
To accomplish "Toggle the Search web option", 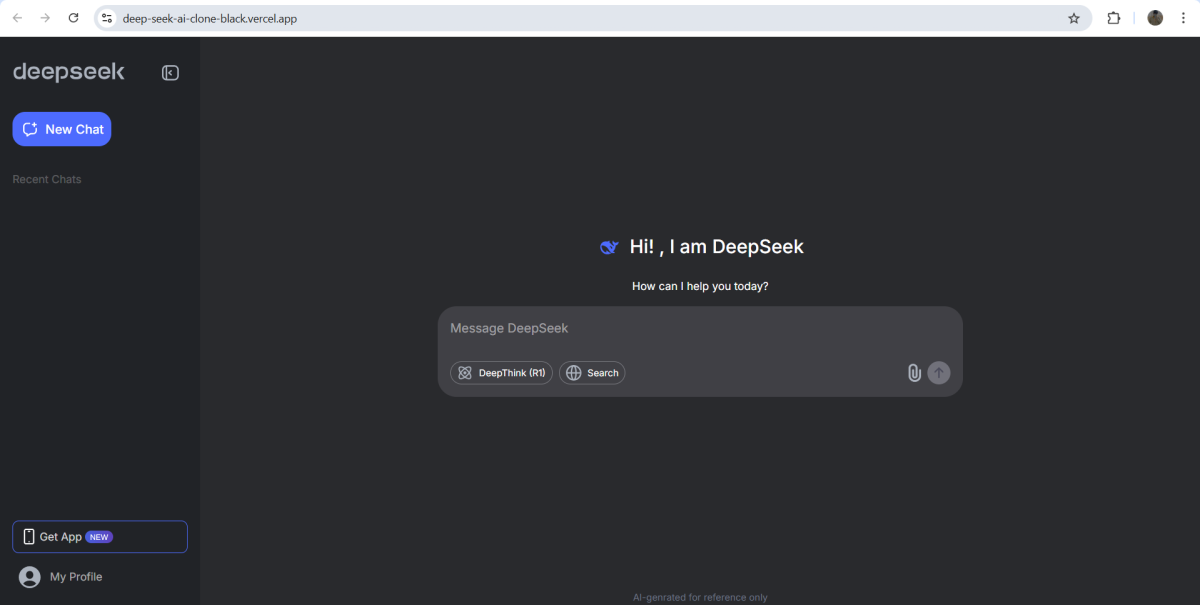I will tap(592, 373).
